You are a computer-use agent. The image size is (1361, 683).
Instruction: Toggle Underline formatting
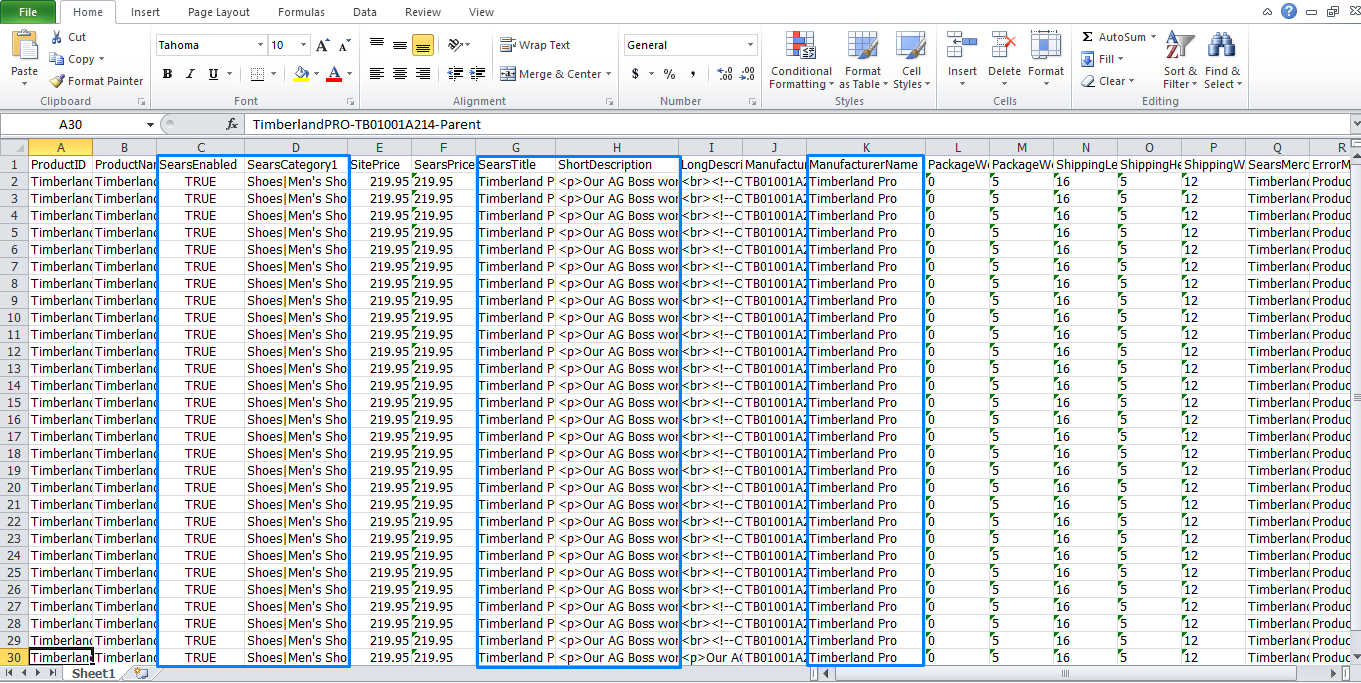pyautogui.click(x=213, y=74)
